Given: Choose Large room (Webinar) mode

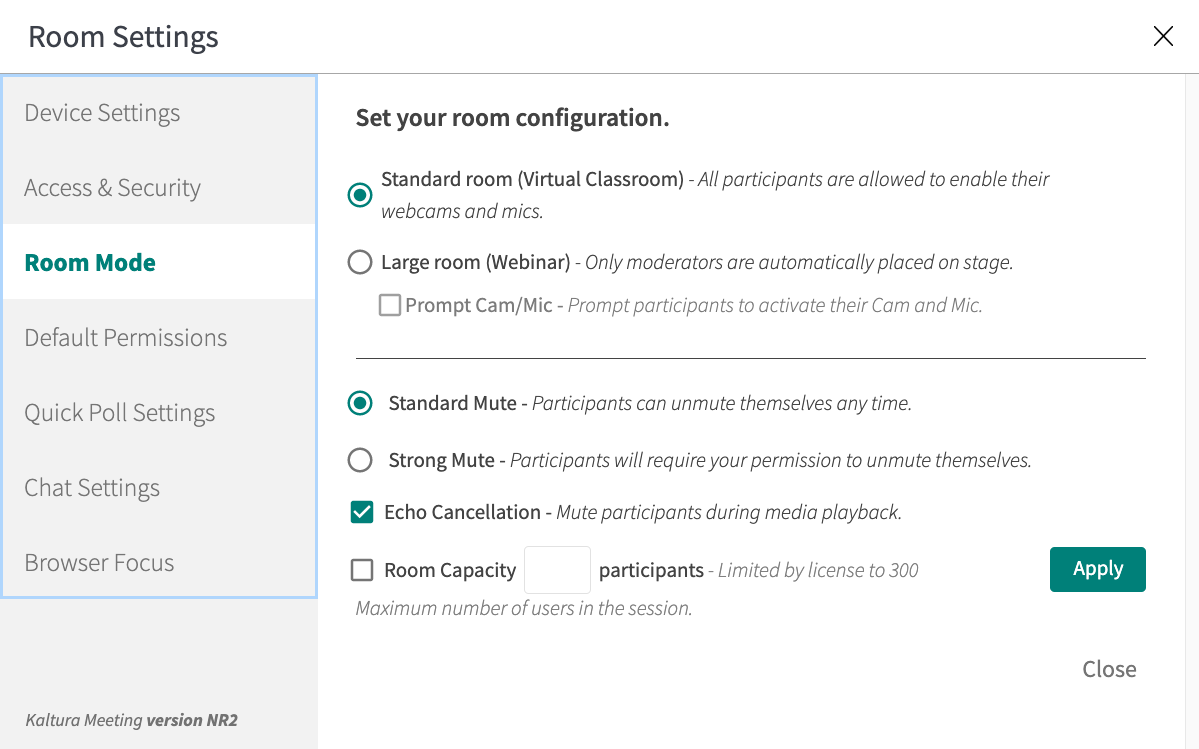Looking at the screenshot, I should click(x=360, y=263).
